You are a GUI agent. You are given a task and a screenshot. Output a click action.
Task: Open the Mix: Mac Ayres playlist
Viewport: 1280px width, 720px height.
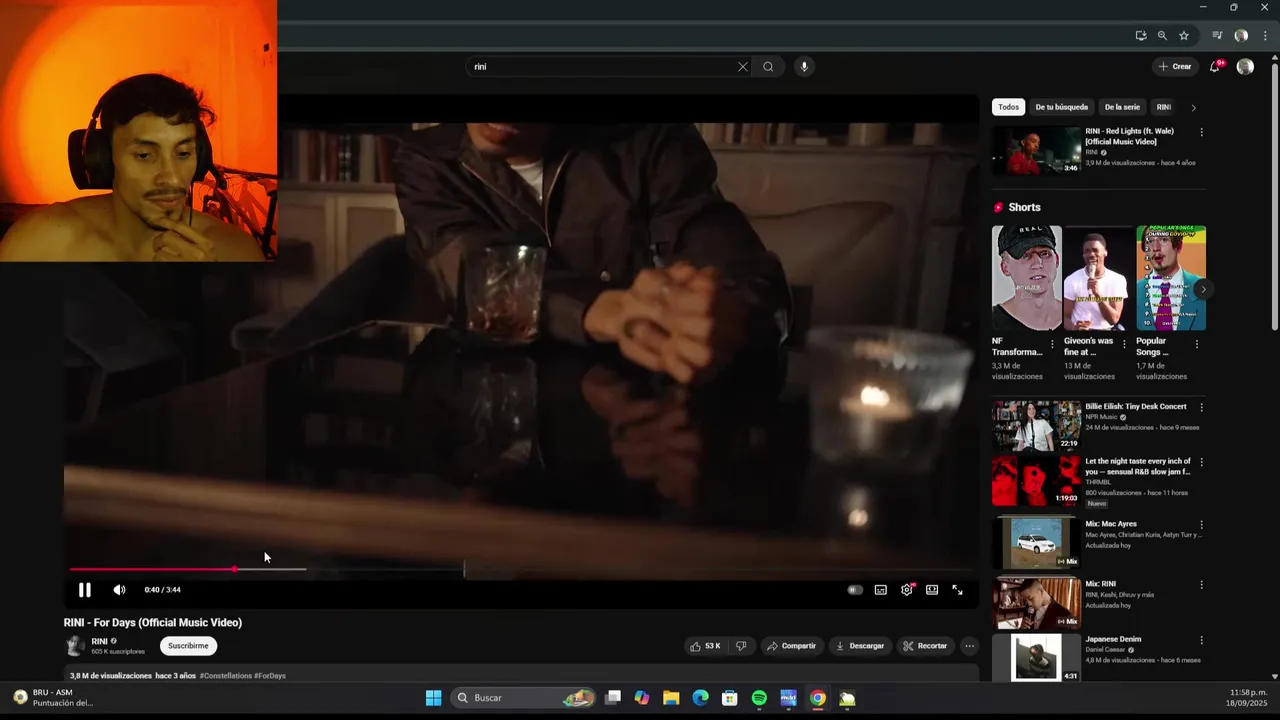(x=1036, y=543)
